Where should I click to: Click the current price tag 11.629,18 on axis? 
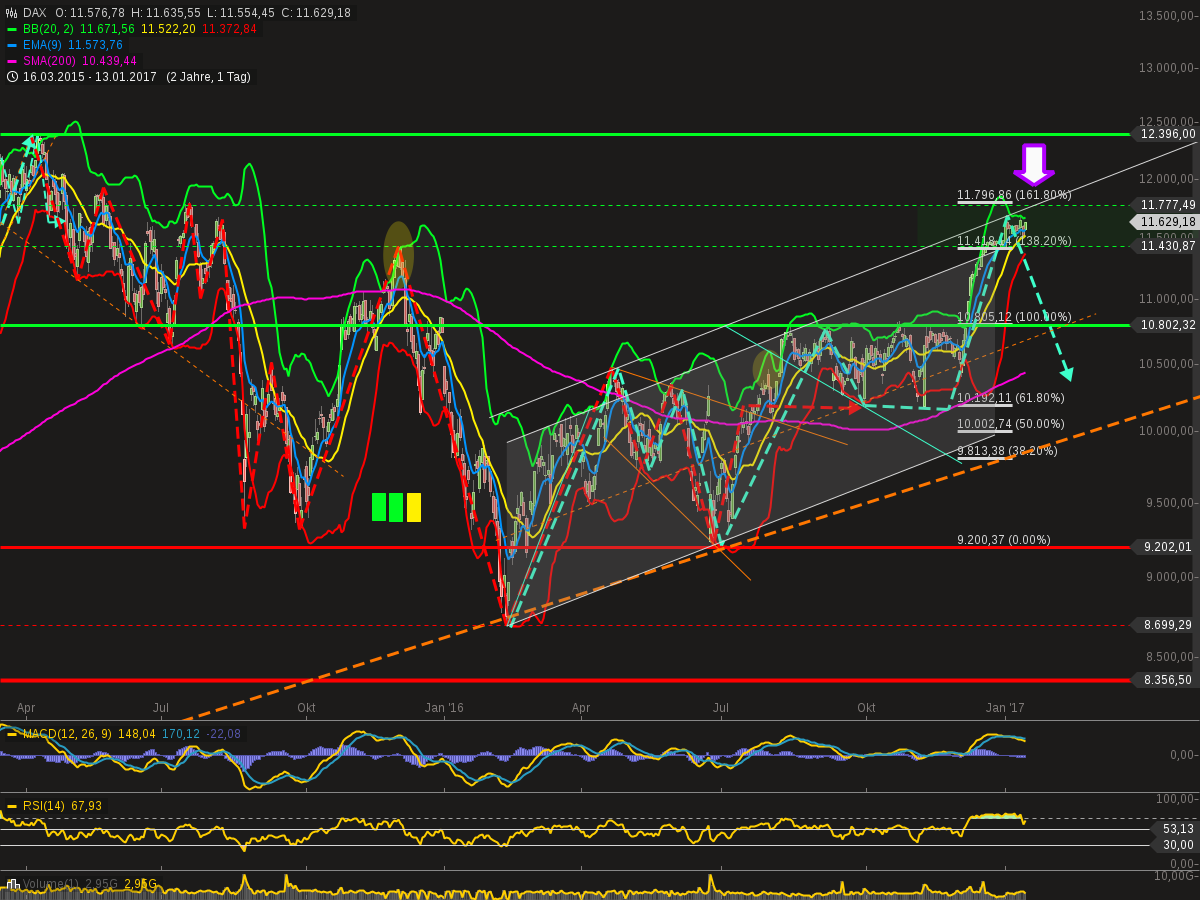[1164, 222]
